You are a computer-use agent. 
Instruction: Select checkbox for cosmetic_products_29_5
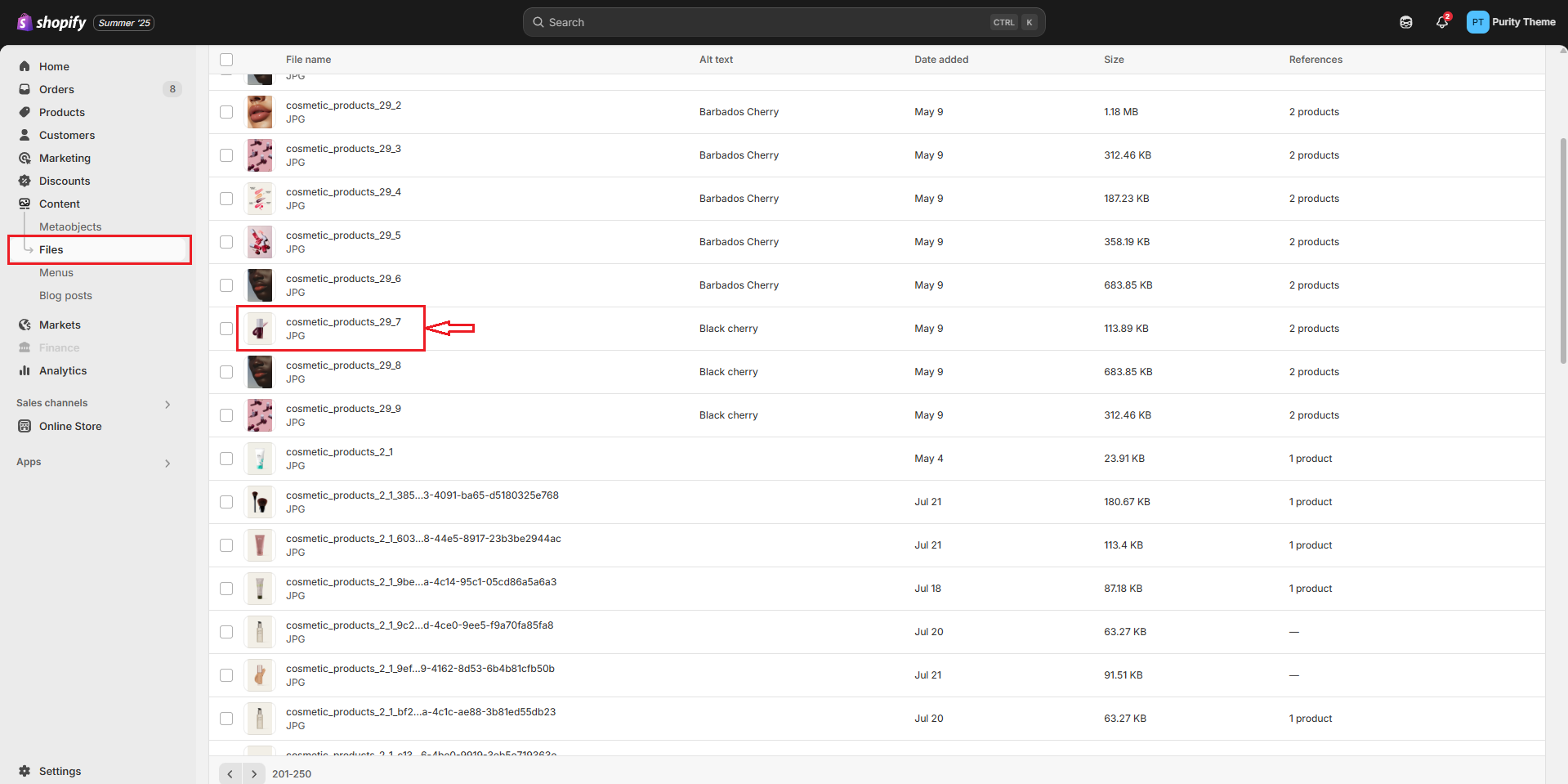(226, 242)
